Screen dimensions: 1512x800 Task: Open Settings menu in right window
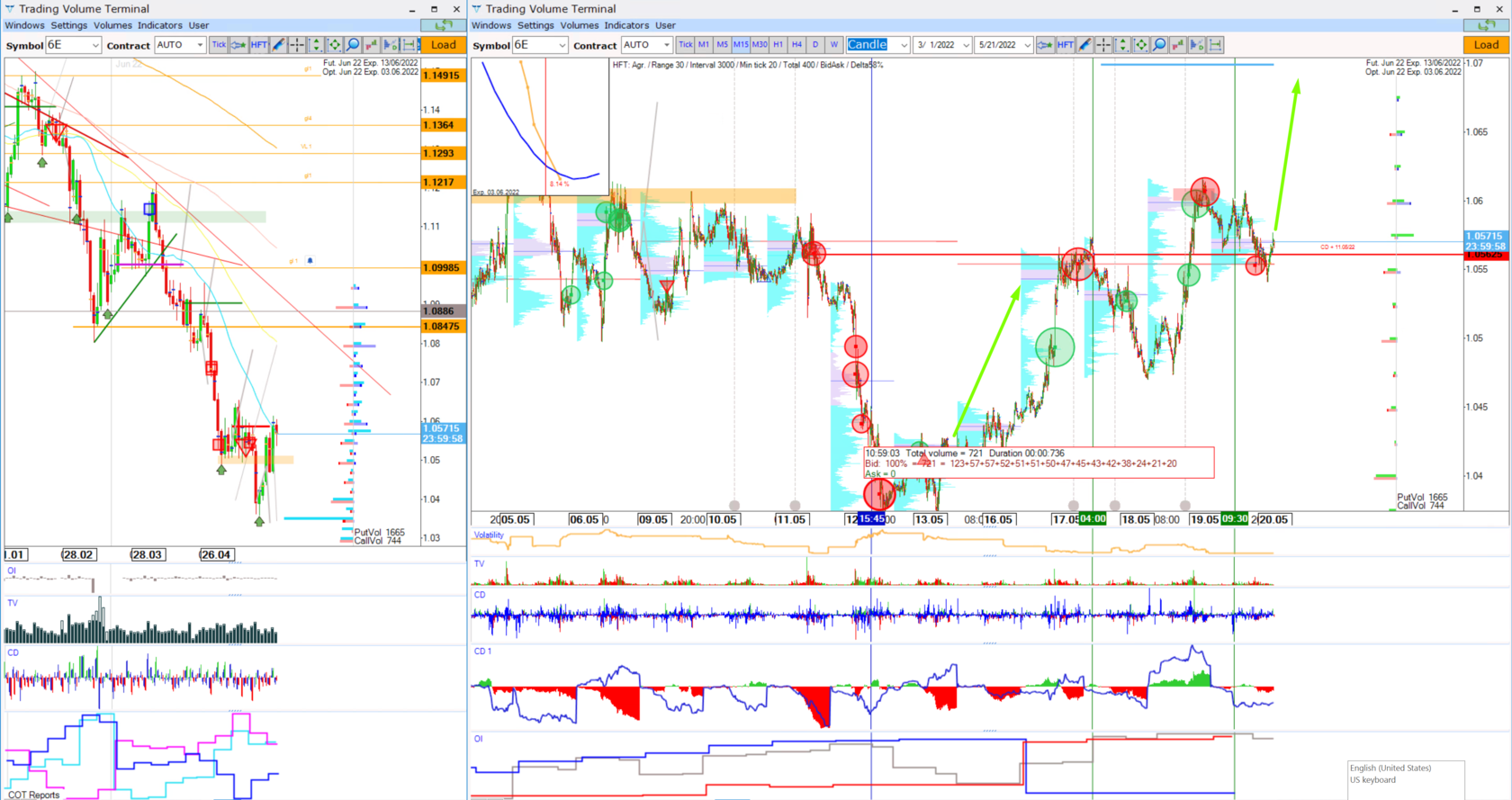click(x=535, y=25)
